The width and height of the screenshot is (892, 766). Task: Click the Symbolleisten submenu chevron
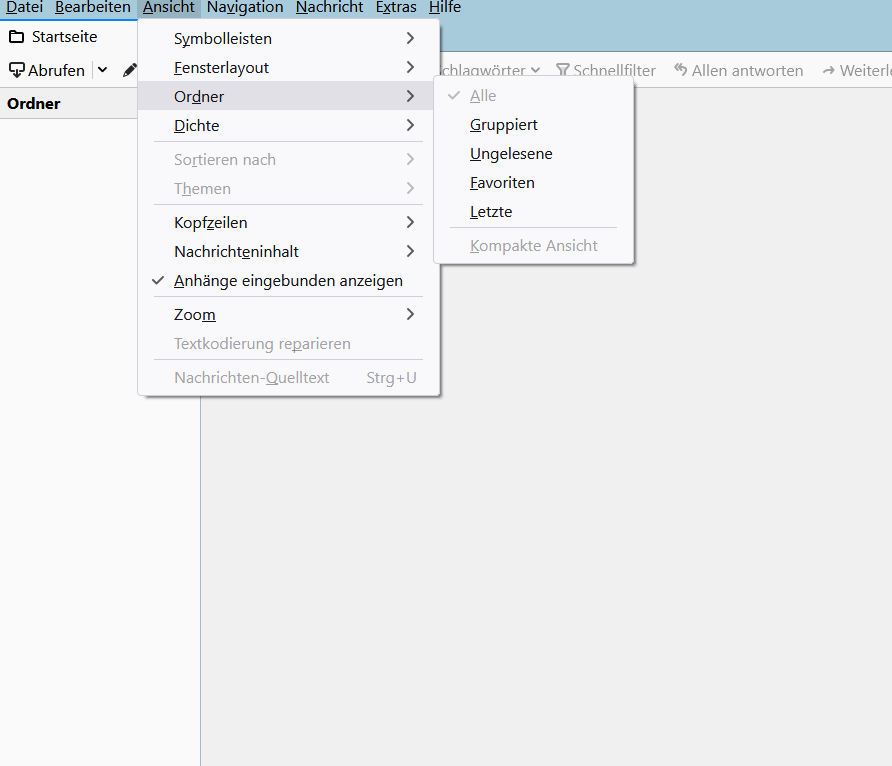pyautogui.click(x=411, y=38)
